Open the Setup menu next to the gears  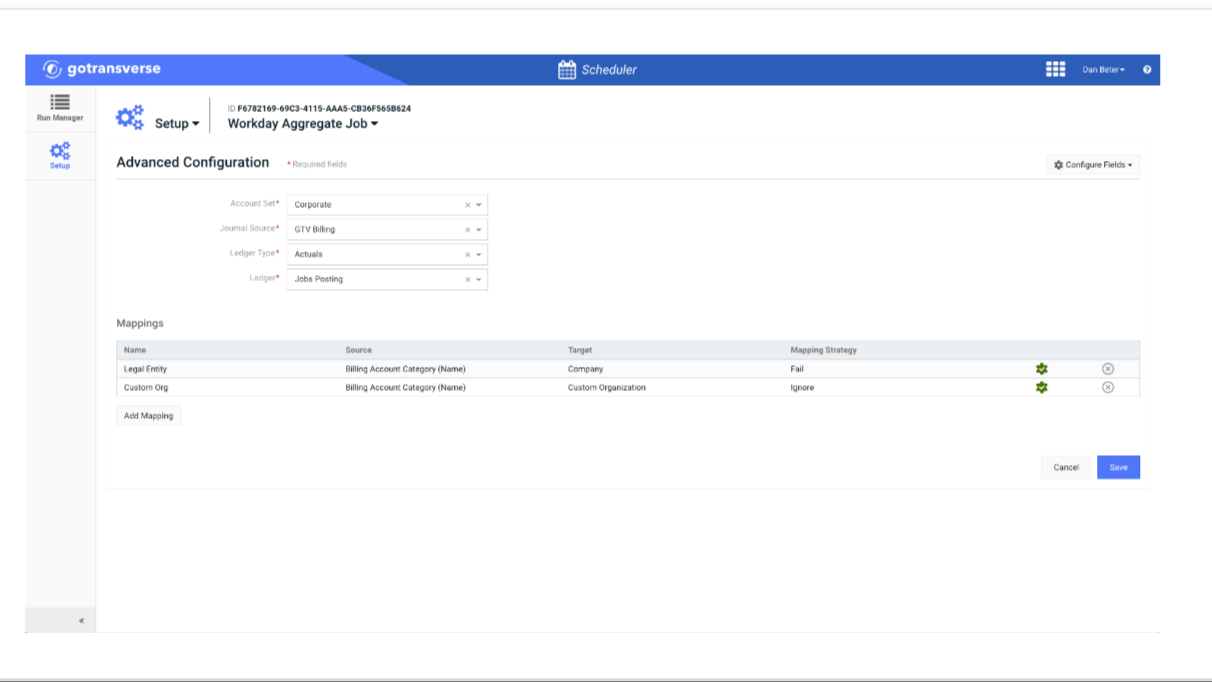tap(175, 123)
